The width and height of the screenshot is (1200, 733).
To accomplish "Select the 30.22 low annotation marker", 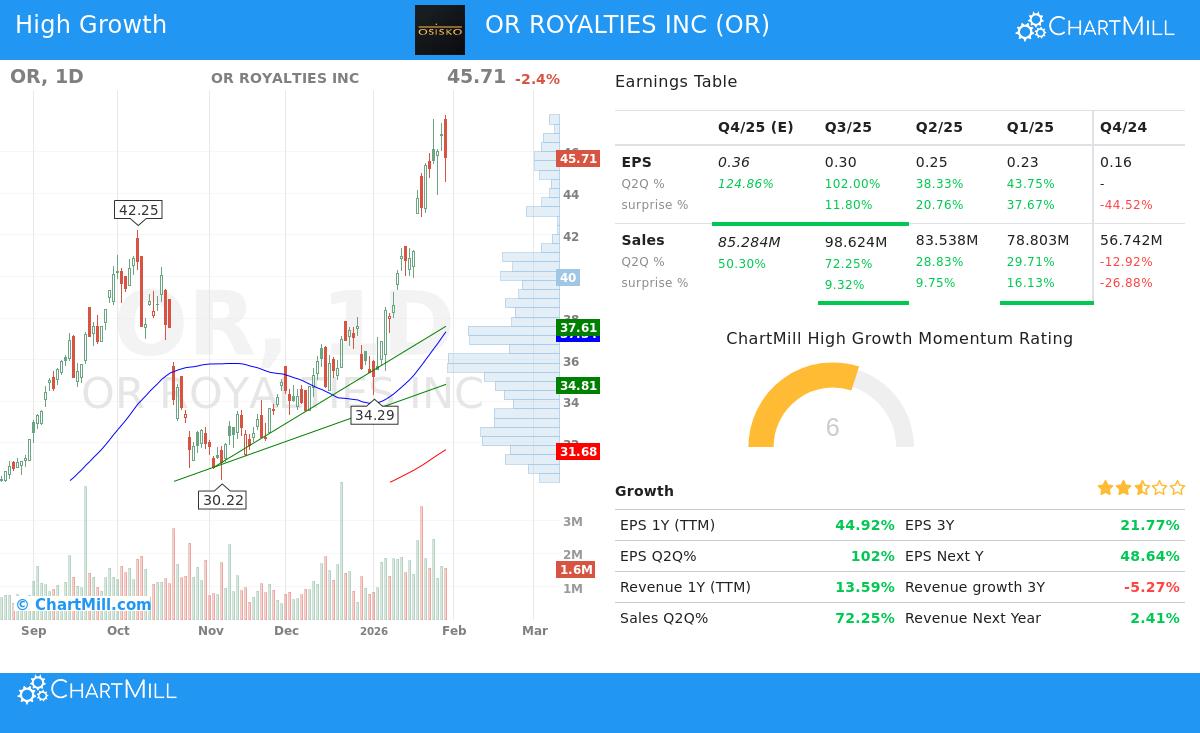I will (x=222, y=499).
